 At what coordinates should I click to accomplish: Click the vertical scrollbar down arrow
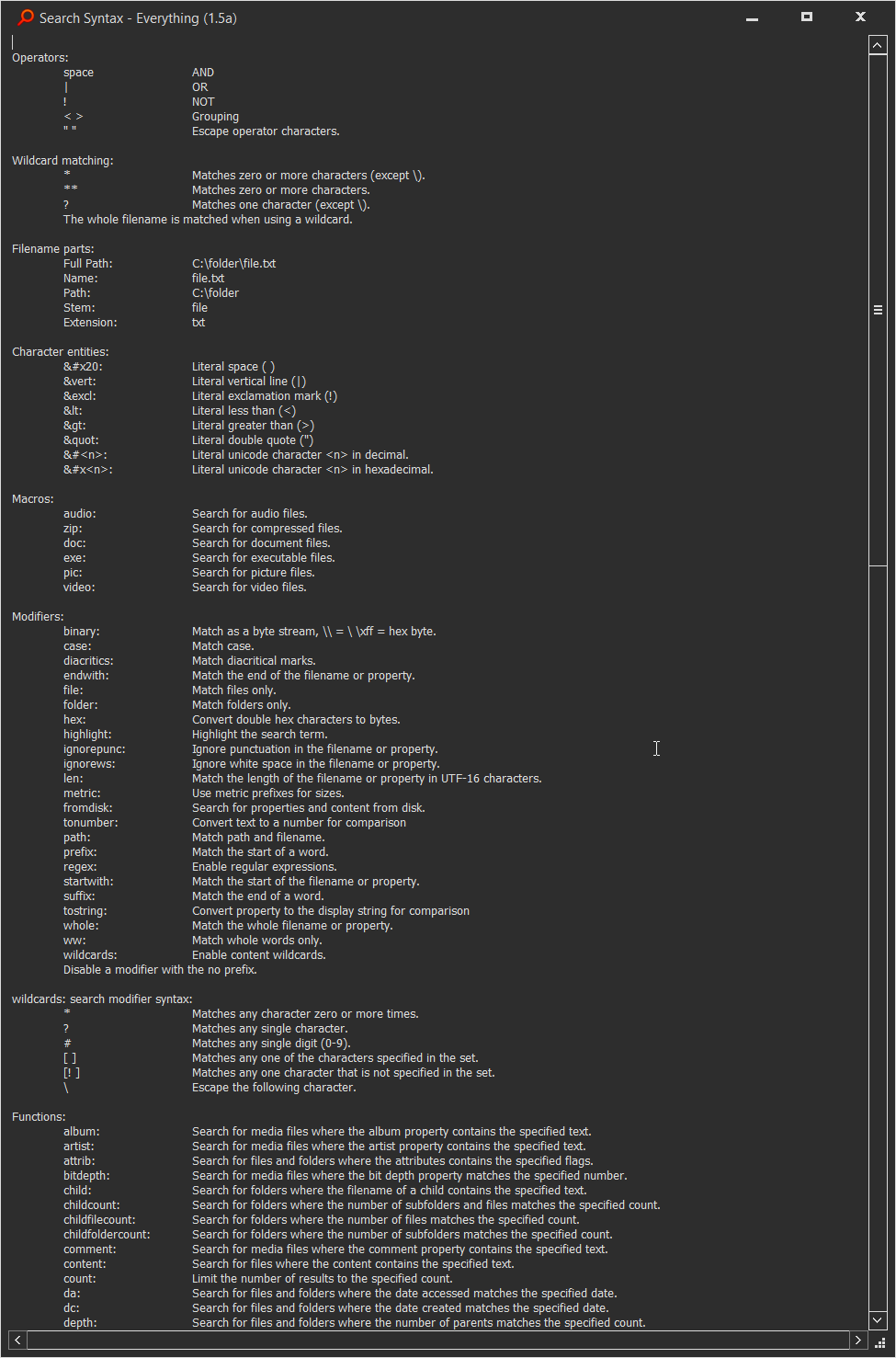click(878, 1320)
